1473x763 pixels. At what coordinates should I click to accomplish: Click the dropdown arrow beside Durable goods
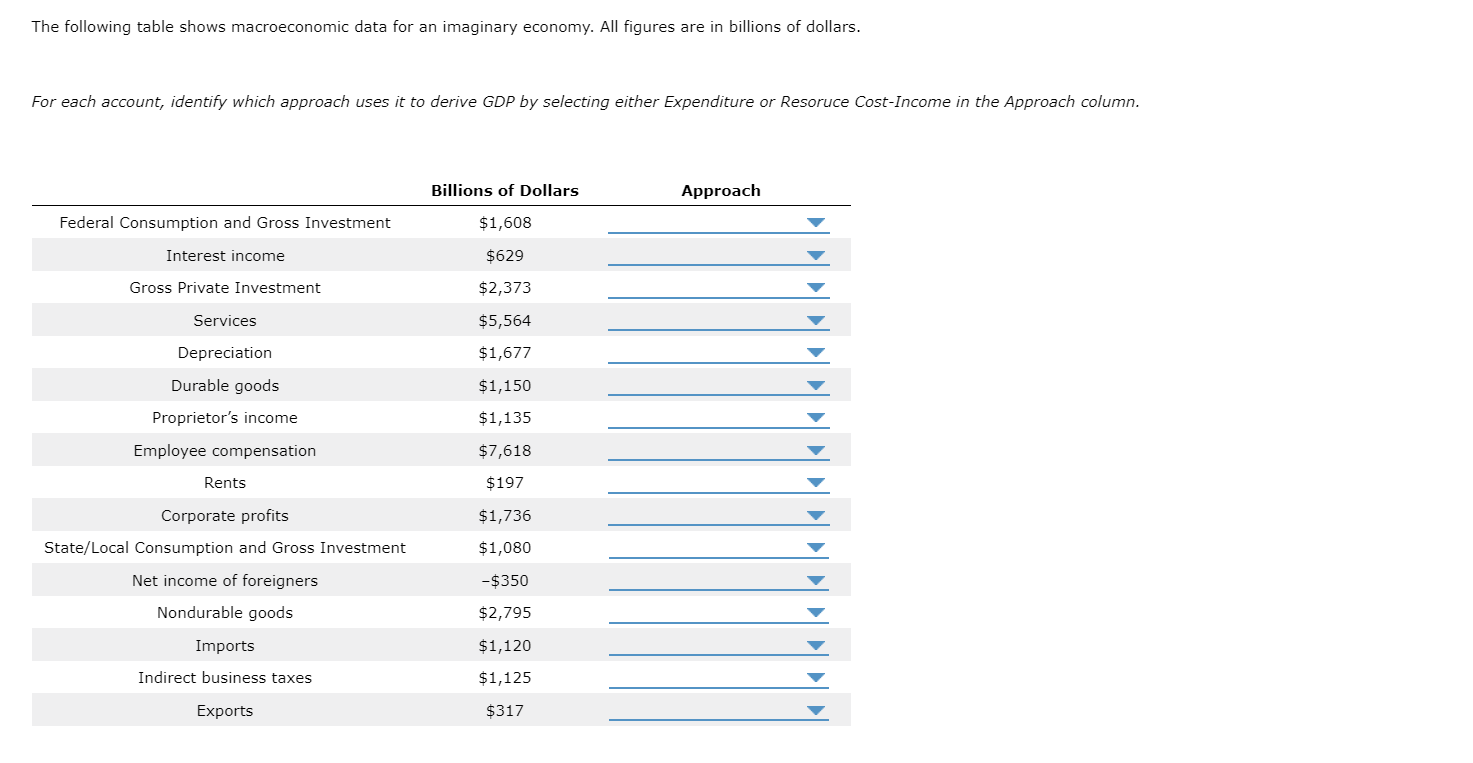[815, 385]
